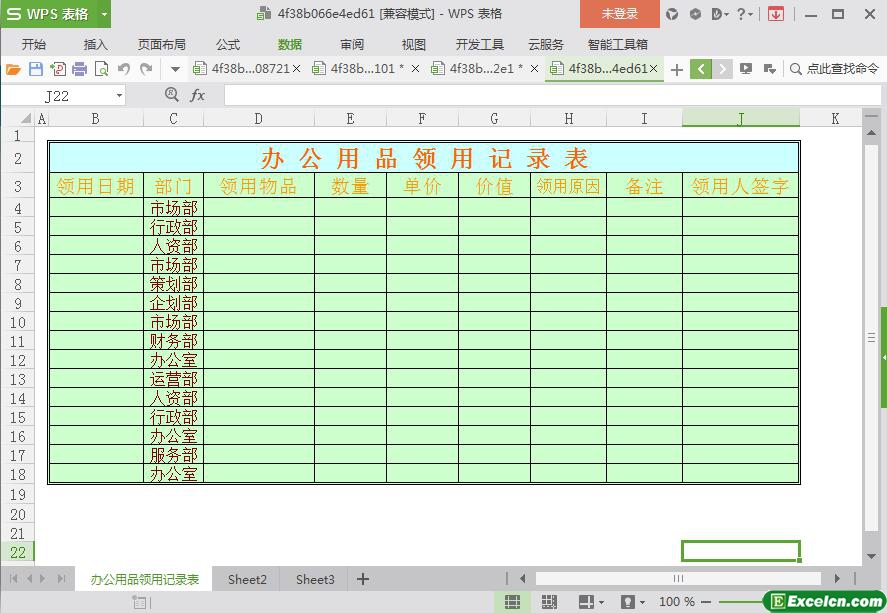Select the 办公用品领用记录表 title cell
Screen dimensions: 887x613
[x=424, y=158]
